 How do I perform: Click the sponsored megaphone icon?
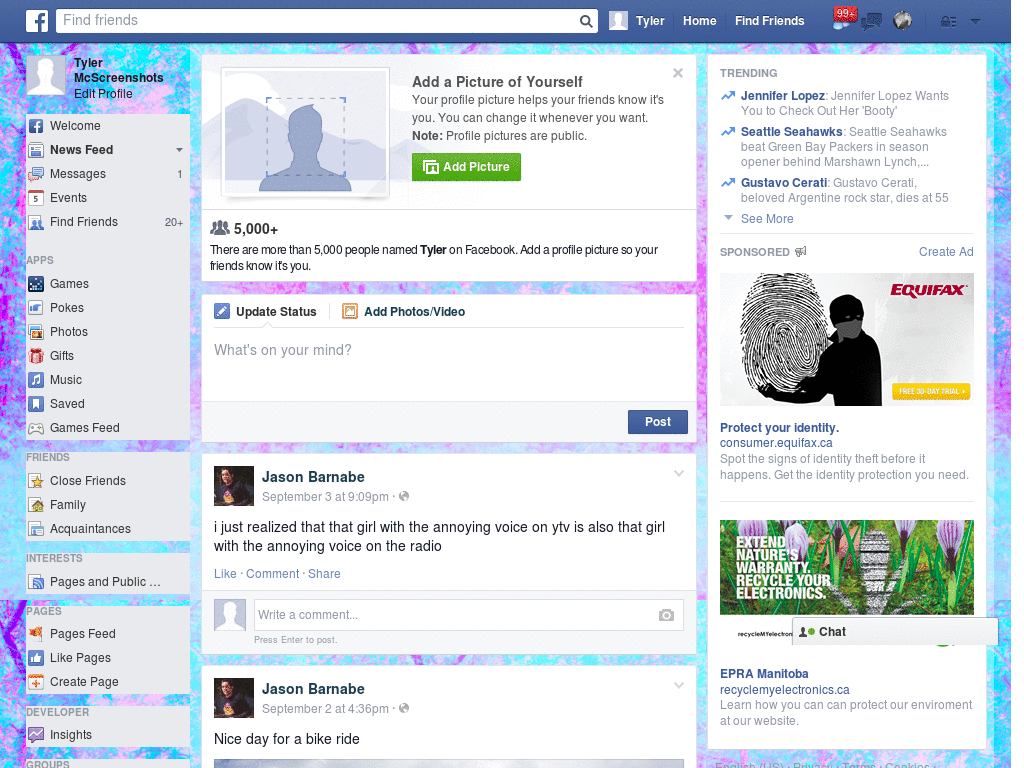(x=801, y=251)
